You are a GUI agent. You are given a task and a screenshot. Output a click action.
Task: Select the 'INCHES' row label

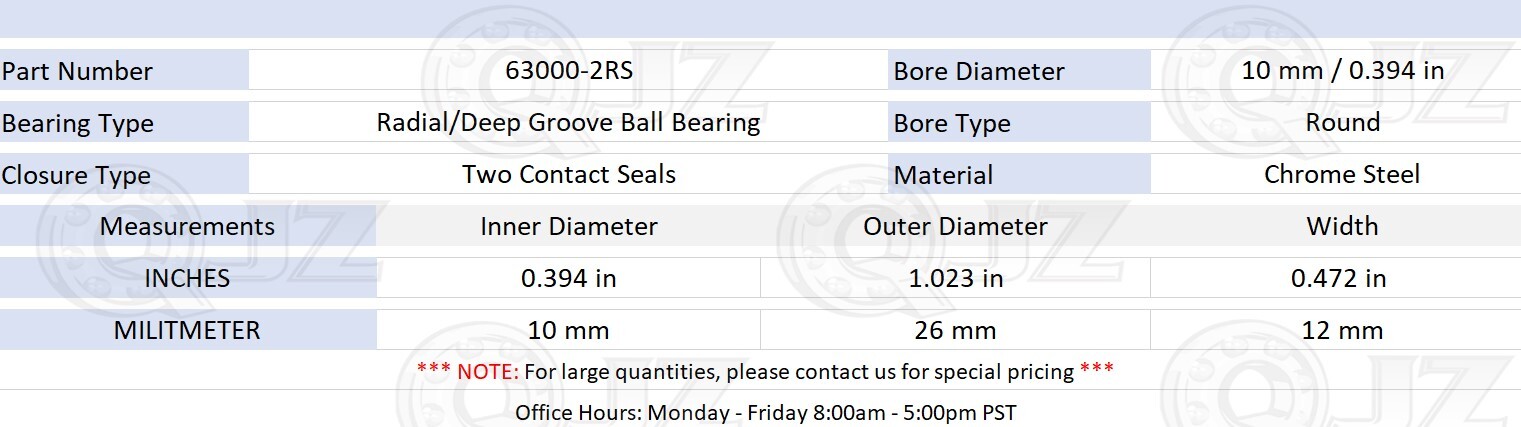pos(188,278)
